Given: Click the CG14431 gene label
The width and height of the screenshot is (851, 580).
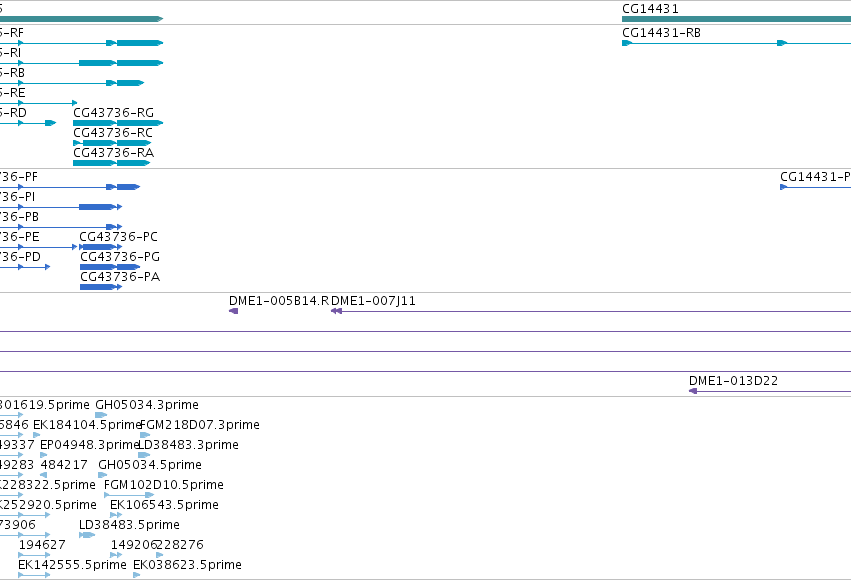Looking at the screenshot, I should point(650,9).
